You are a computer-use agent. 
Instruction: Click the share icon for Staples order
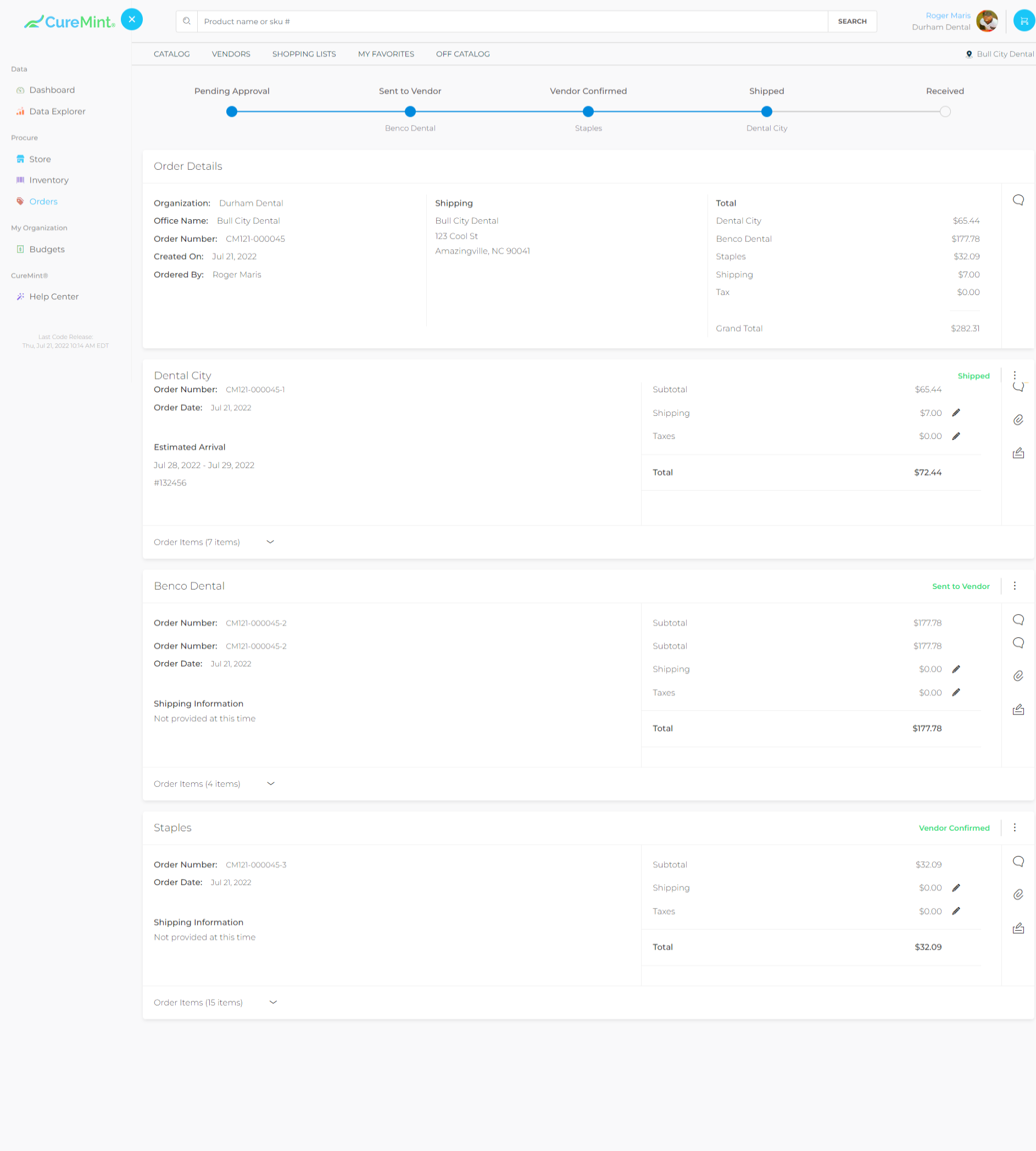coord(1018,928)
